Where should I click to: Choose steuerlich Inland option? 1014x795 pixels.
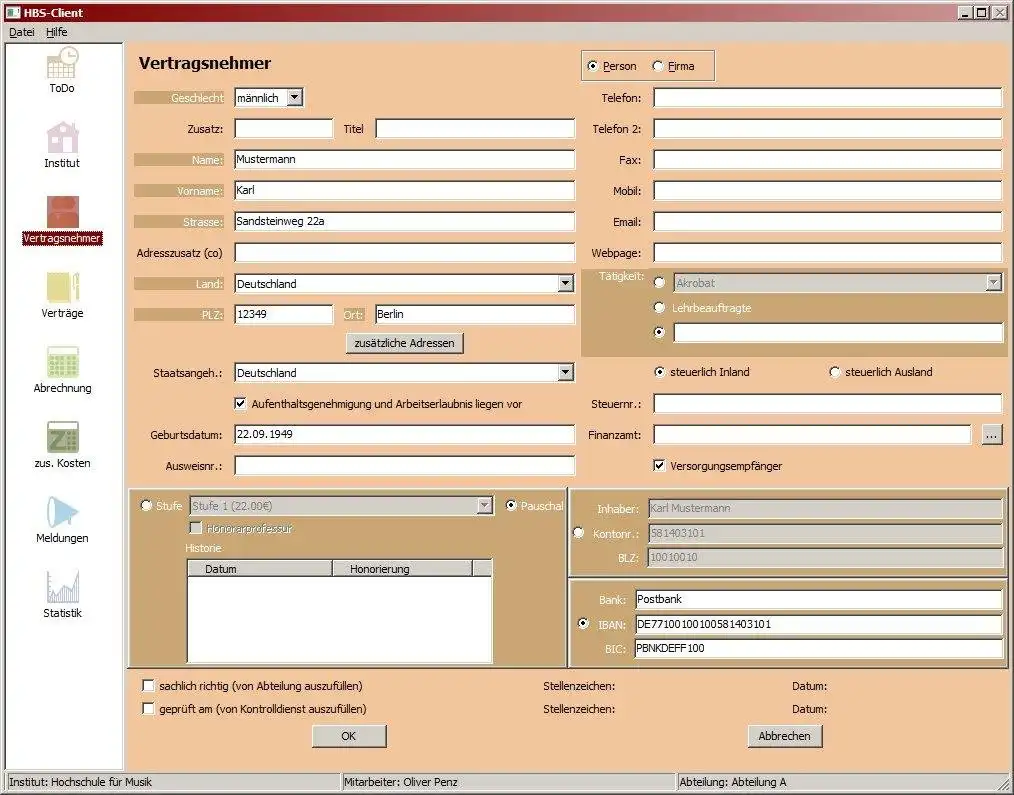pyautogui.click(x=659, y=372)
